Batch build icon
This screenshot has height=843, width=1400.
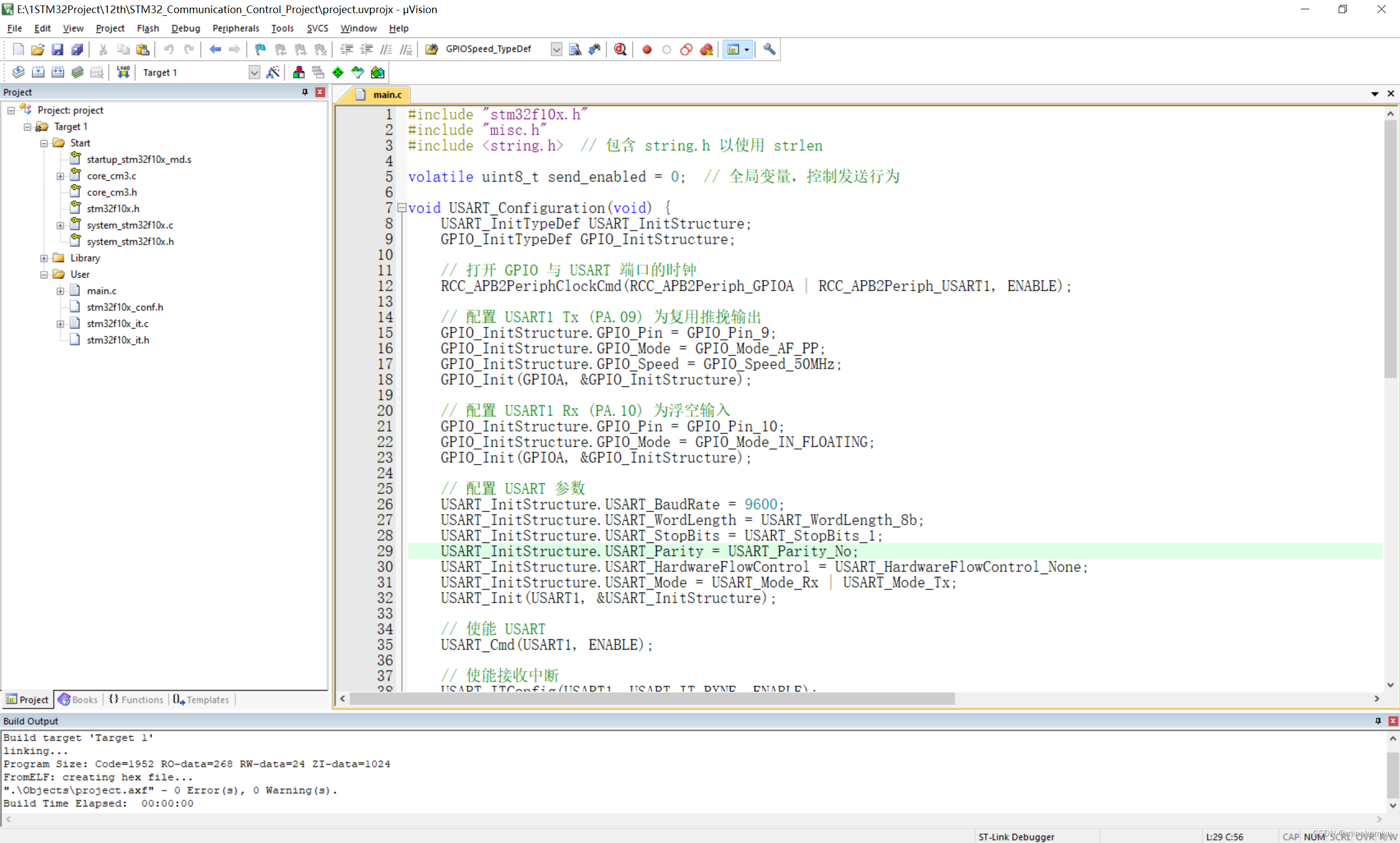[x=78, y=72]
